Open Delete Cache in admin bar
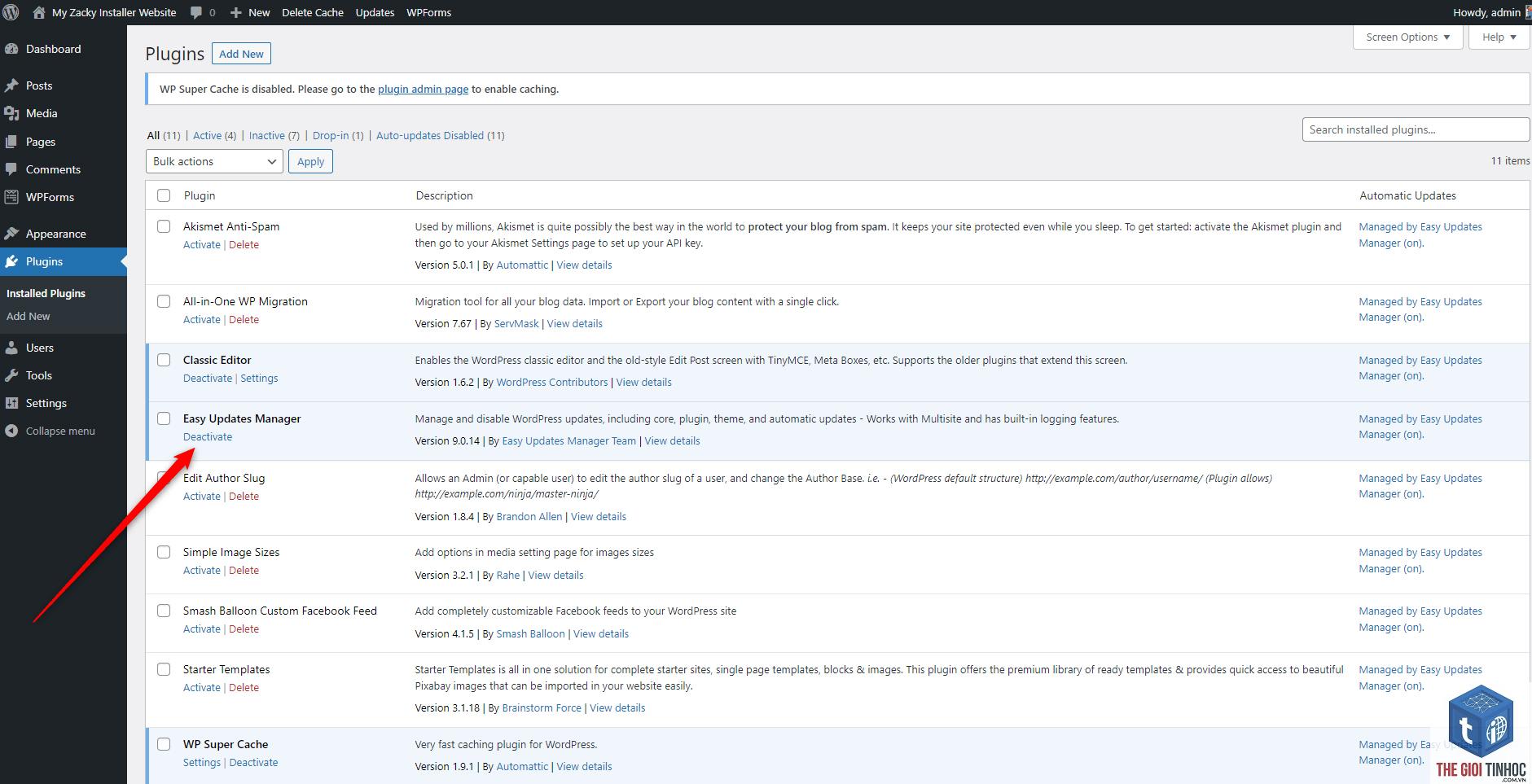 point(313,12)
